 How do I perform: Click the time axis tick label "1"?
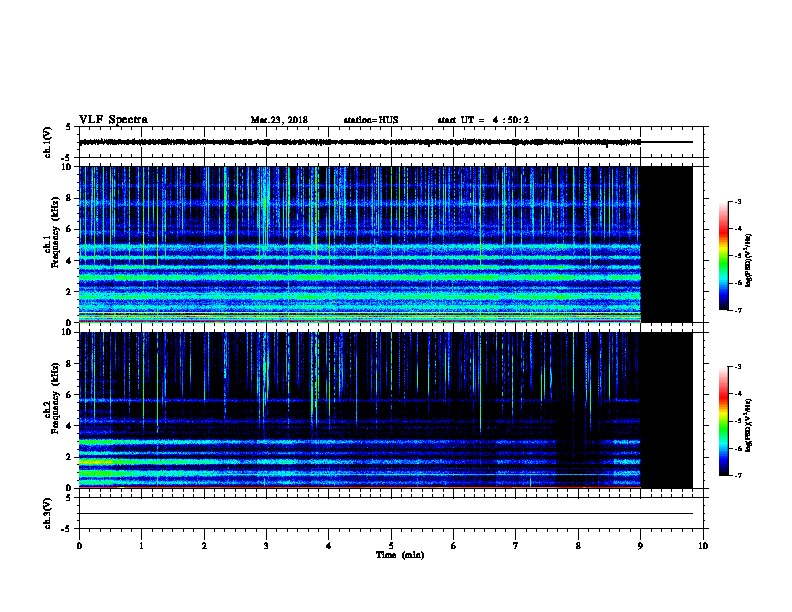(141, 546)
